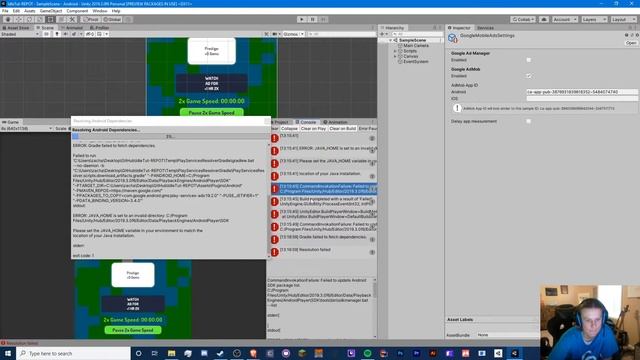Toggle the Console Collapse button

[289, 129]
